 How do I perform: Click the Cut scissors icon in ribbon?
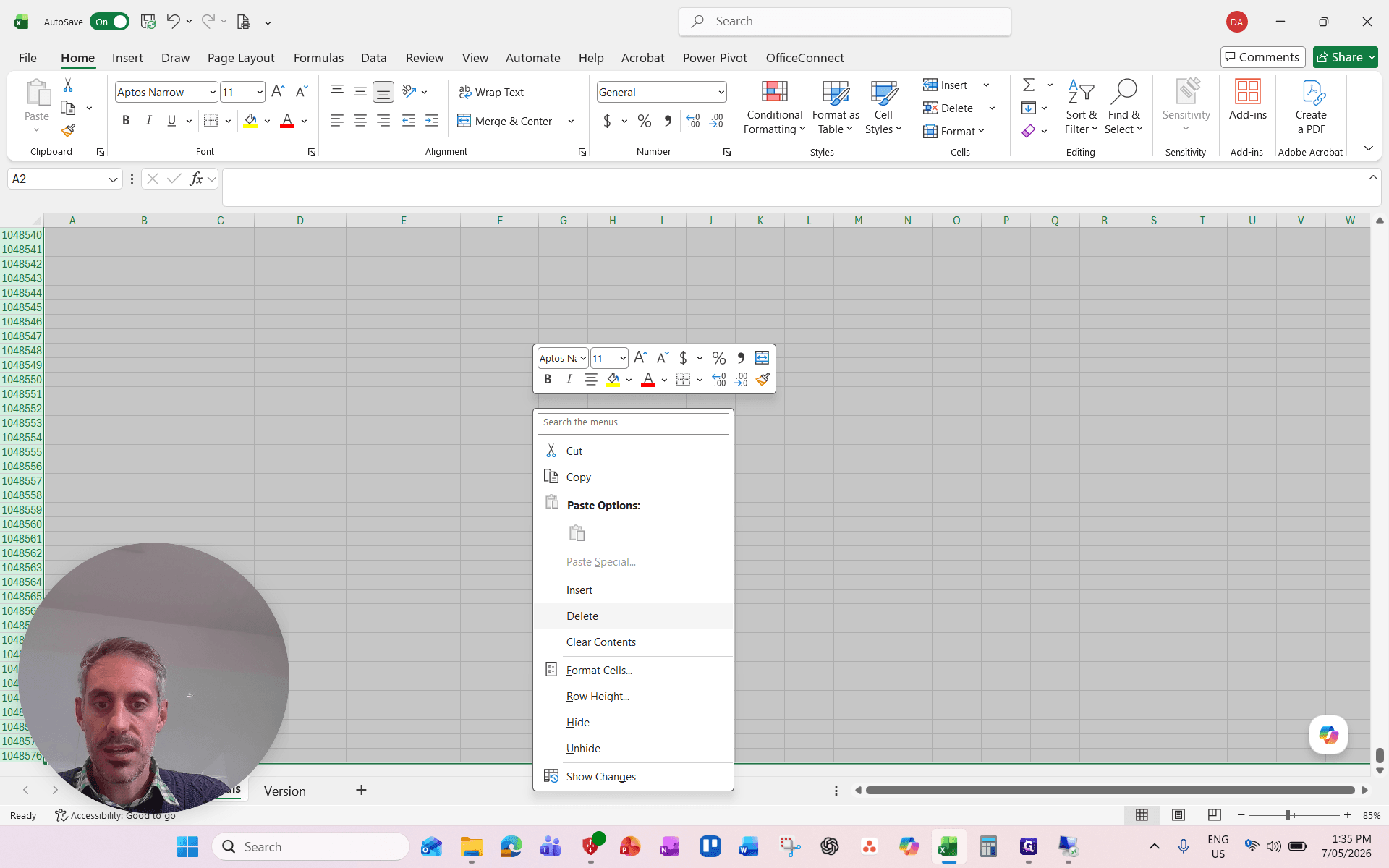pos(68,85)
